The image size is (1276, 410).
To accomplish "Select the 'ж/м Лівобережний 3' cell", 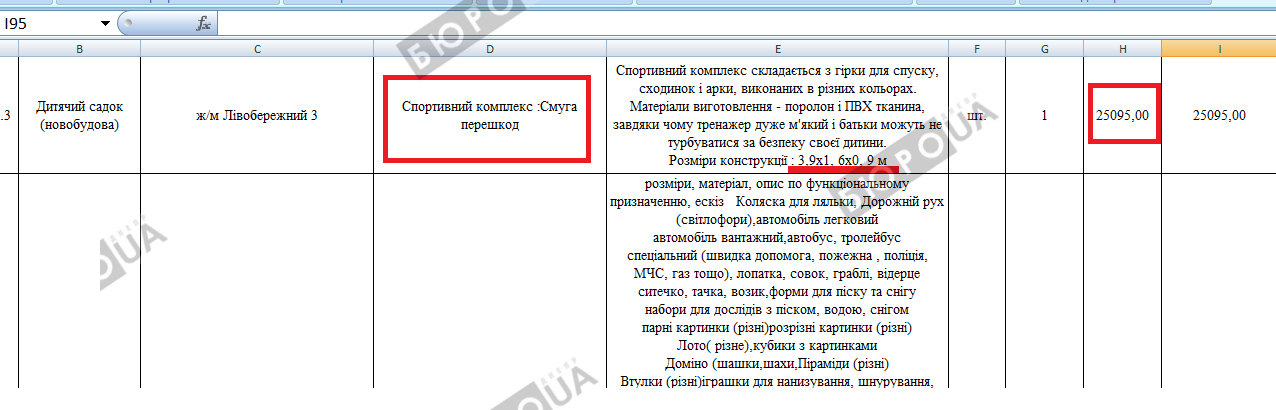I will point(257,115).
